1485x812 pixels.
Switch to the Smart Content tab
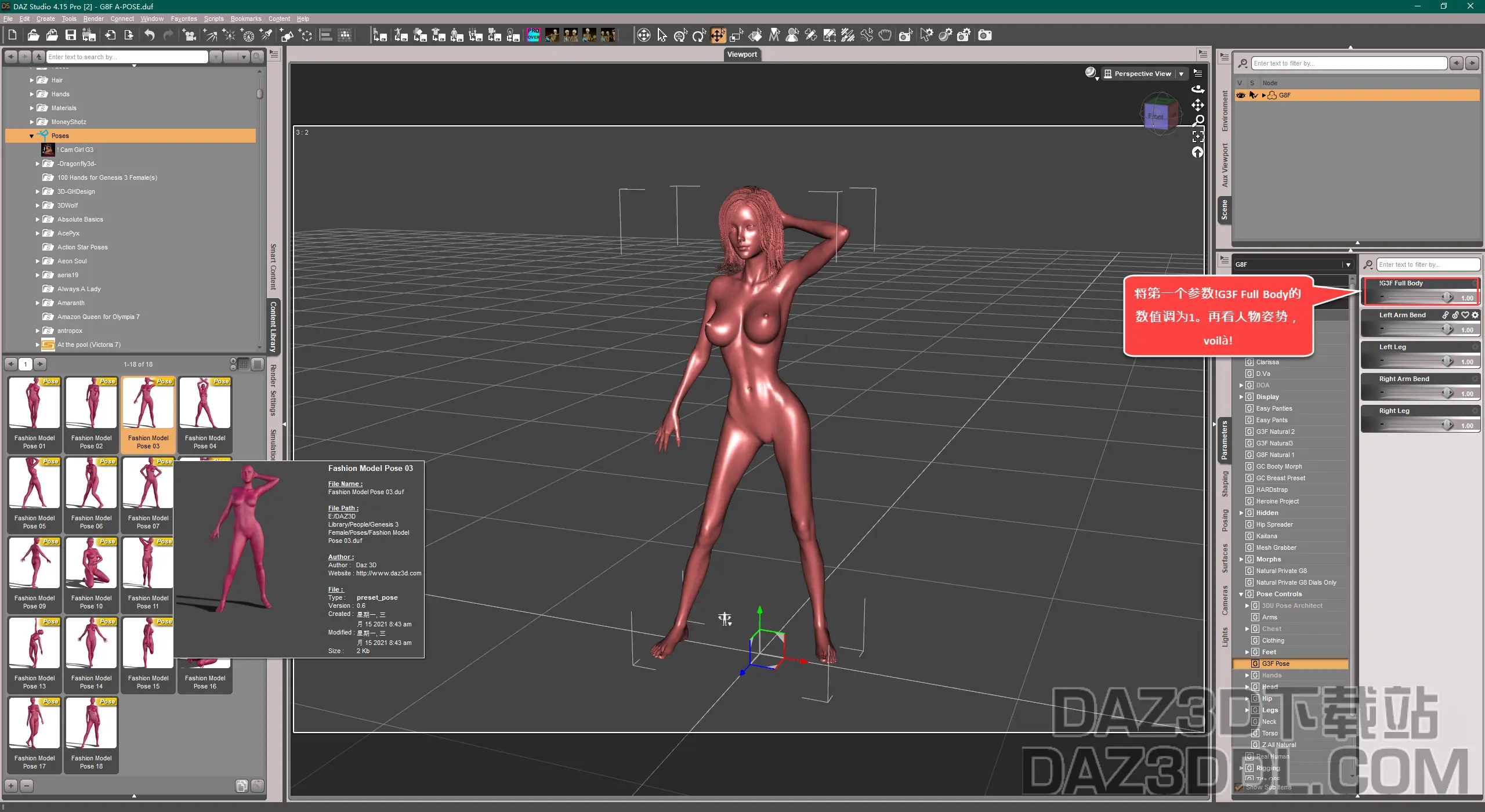tap(273, 266)
